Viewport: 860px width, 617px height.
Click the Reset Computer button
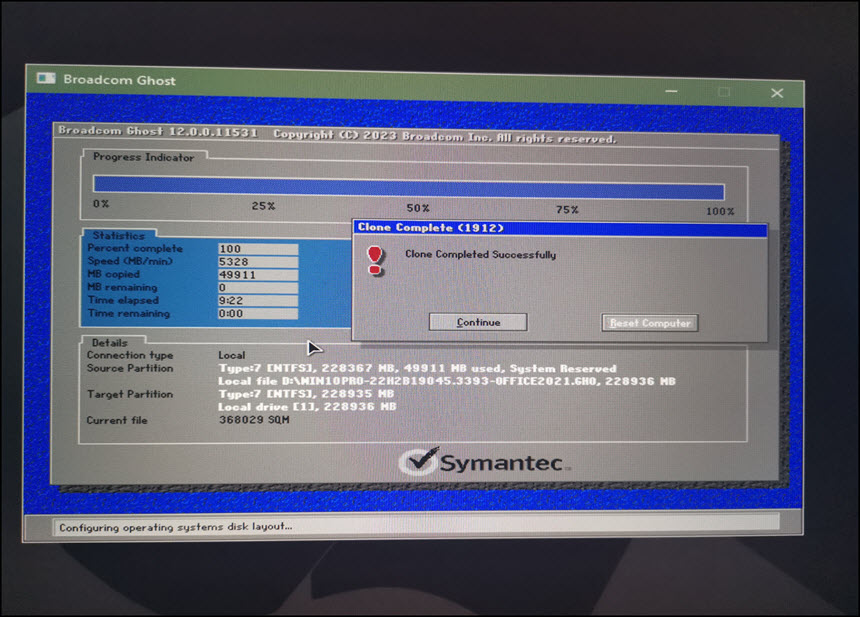pyautogui.click(x=650, y=323)
